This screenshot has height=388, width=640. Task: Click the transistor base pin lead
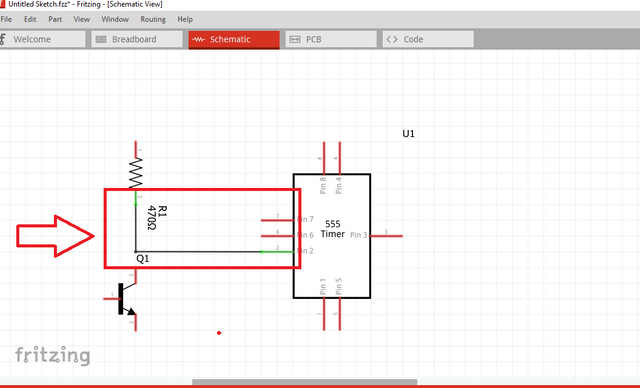[111, 299]
